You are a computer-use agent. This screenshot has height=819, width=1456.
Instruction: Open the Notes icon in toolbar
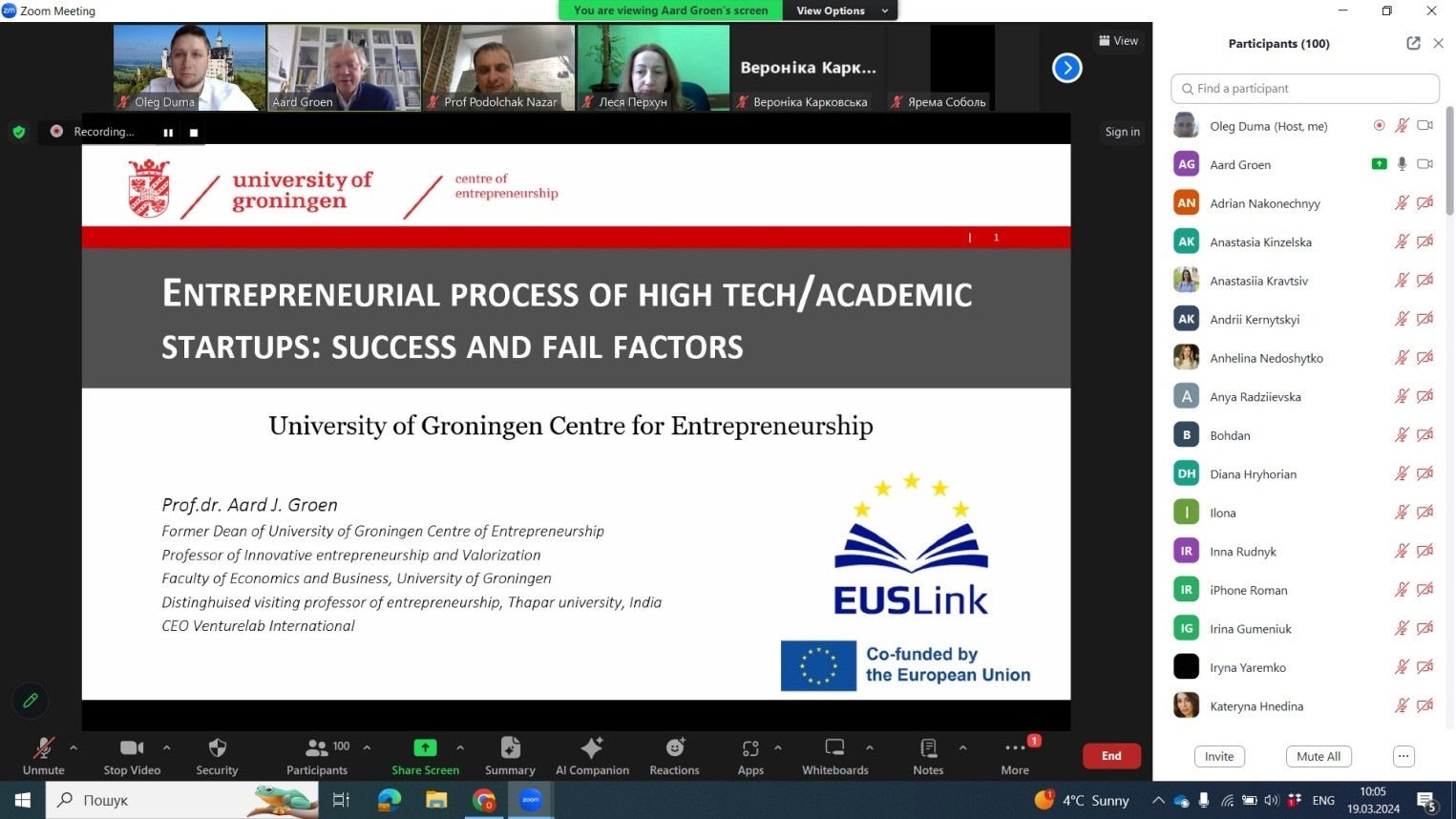(927, 748)
